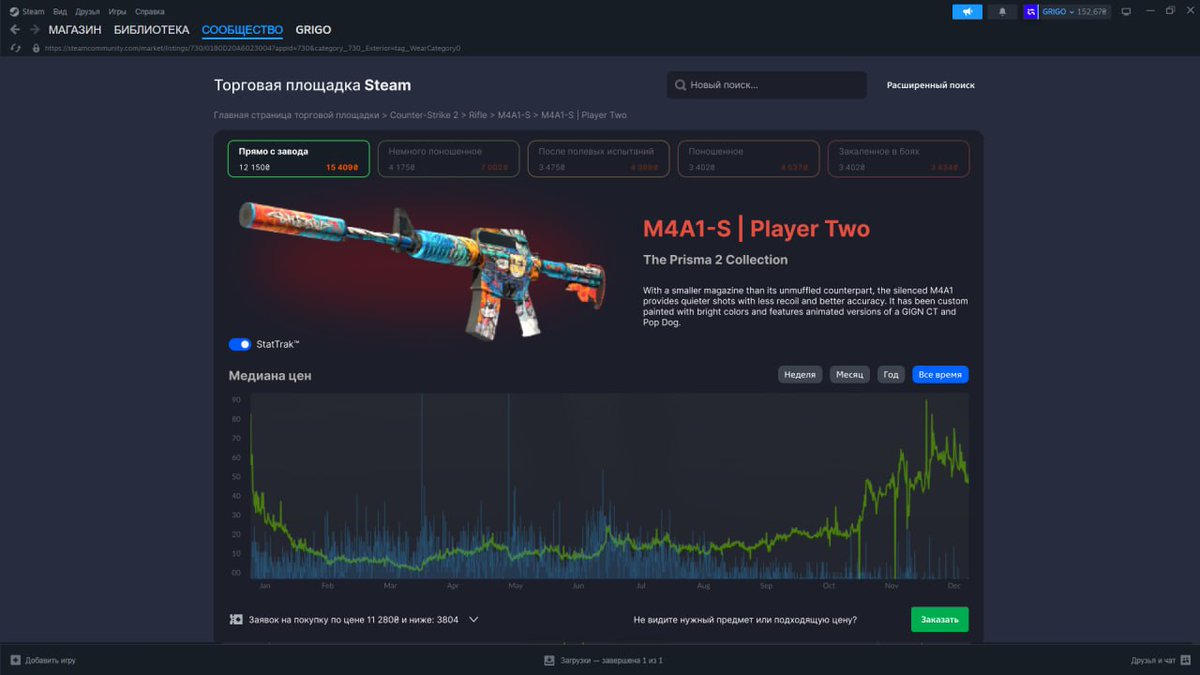Select Закаленное в боях wear option
The image size is (1200, 675).
click(x=899, y=159)
